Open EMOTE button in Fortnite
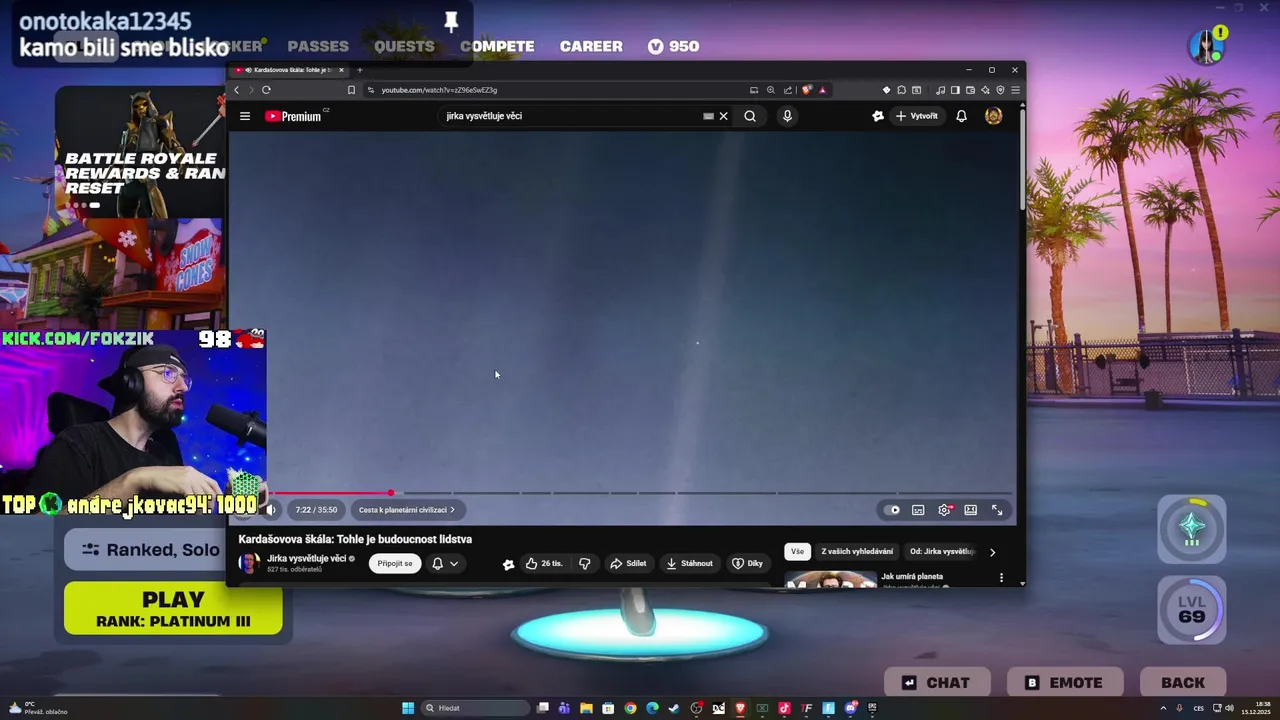Image resolution: width=1280 pixels, height=720 pixels. [x=1065, y=682]
